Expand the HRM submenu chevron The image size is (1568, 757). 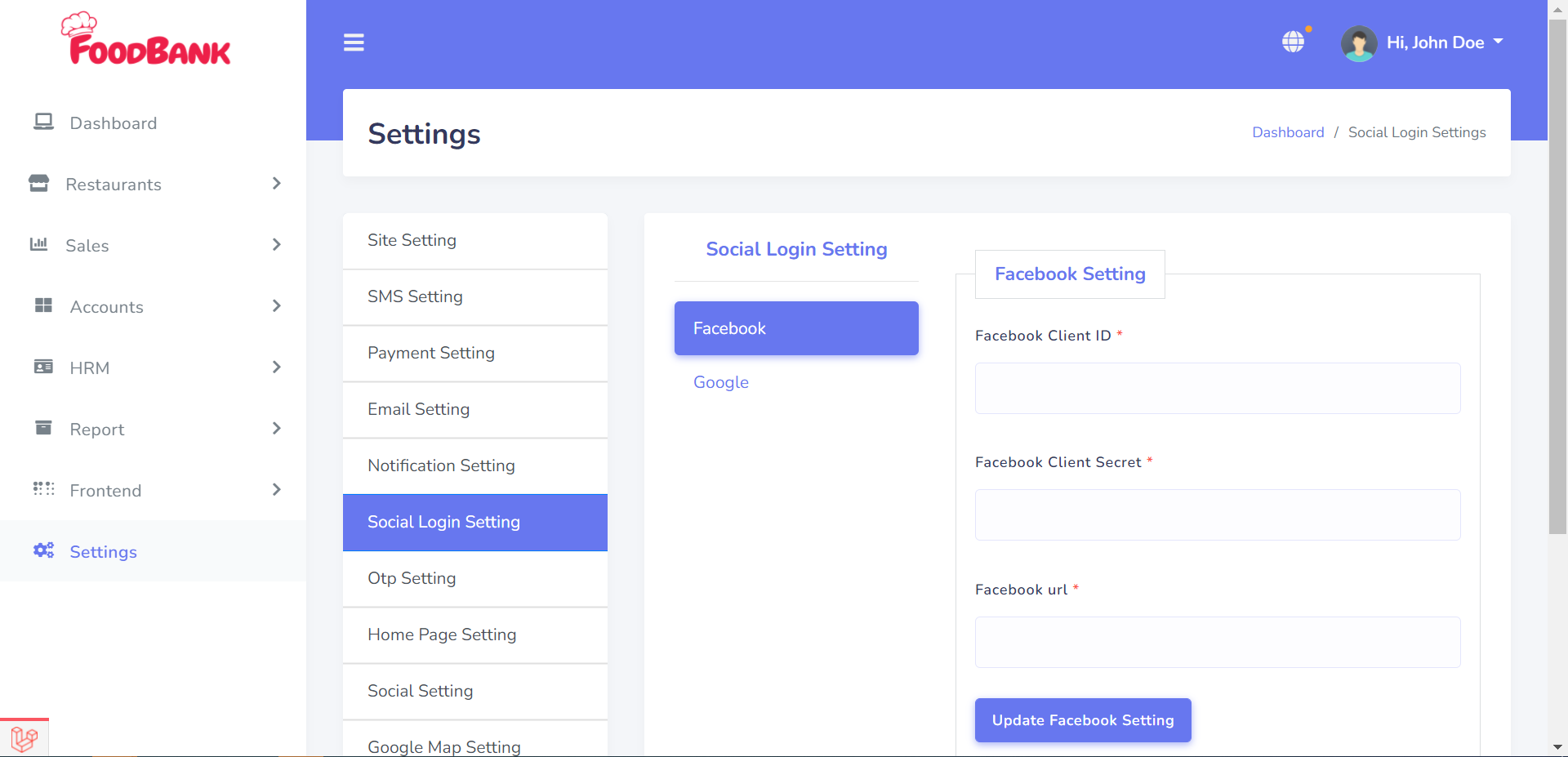pyautogui.click(x=276, y=367)
